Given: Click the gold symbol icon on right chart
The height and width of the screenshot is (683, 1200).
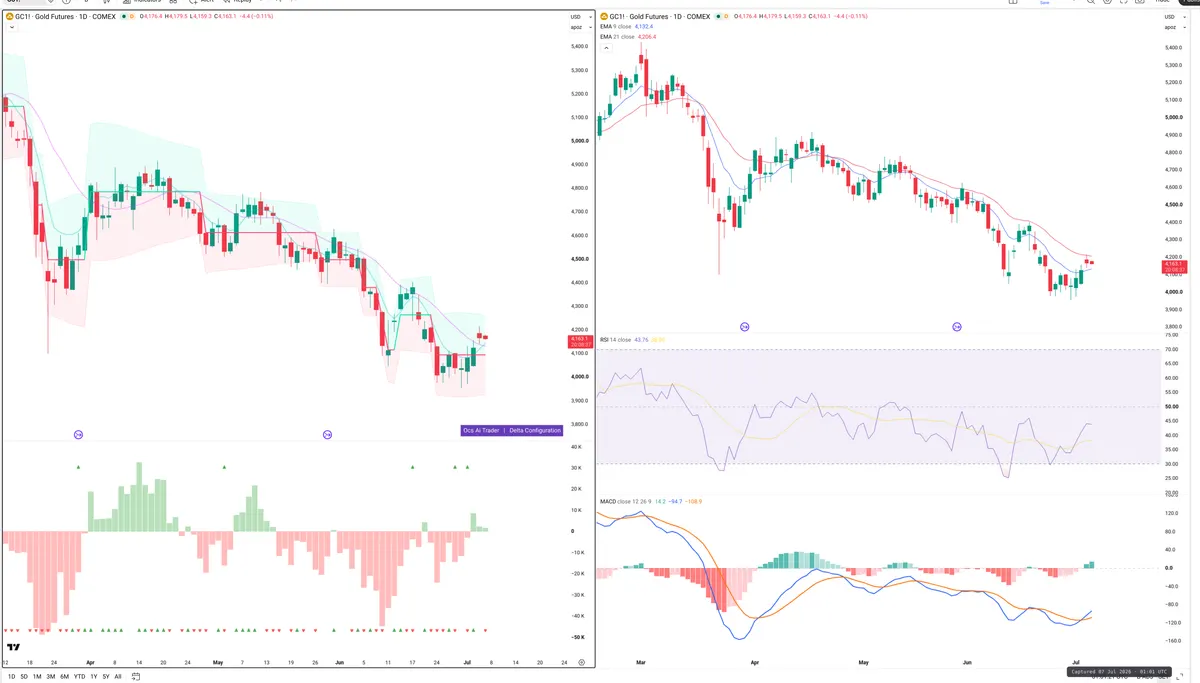Looking at the screenshot, I should [604, 16].
